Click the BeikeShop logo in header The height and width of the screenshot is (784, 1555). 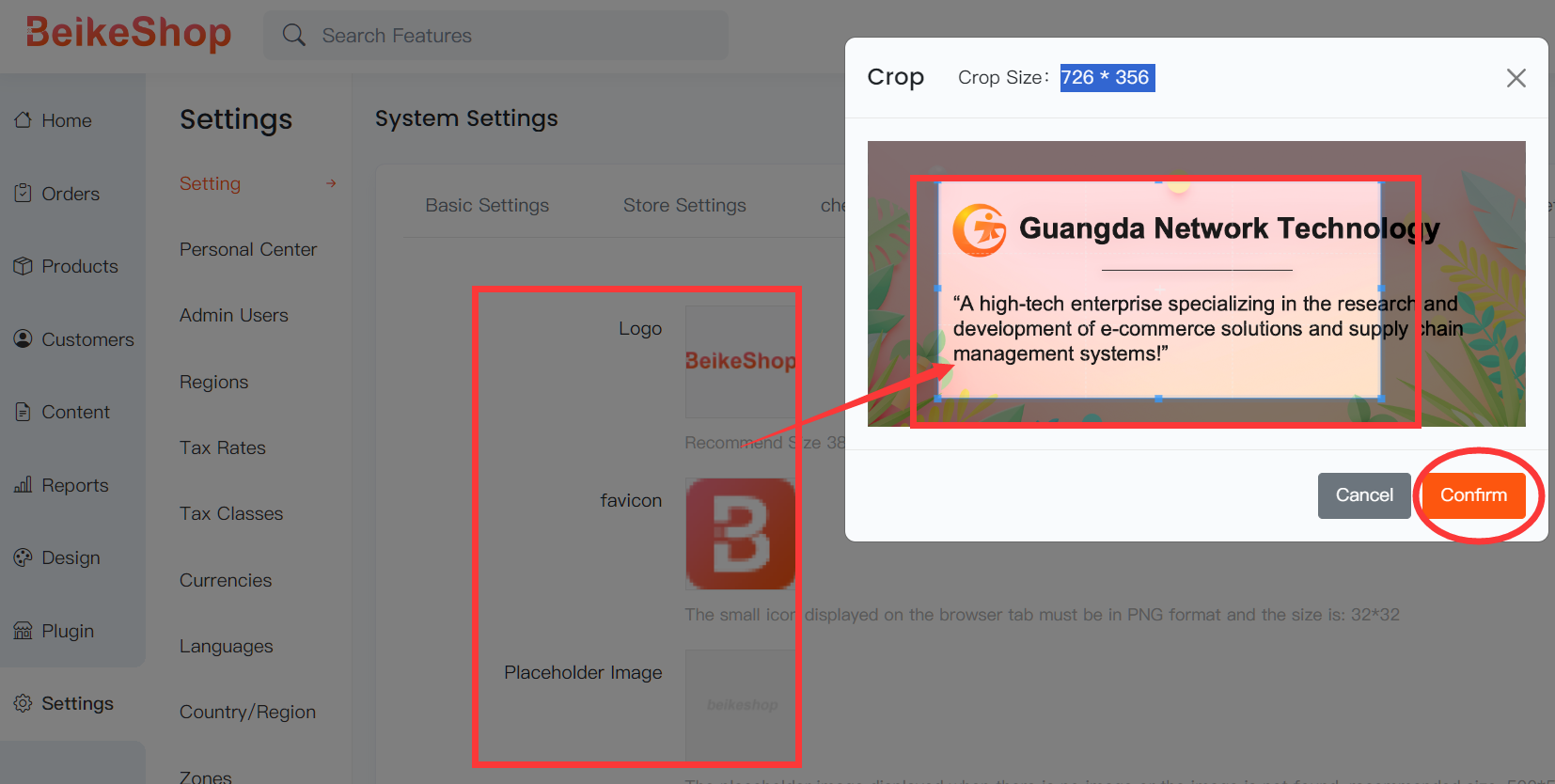click(129, 33)
